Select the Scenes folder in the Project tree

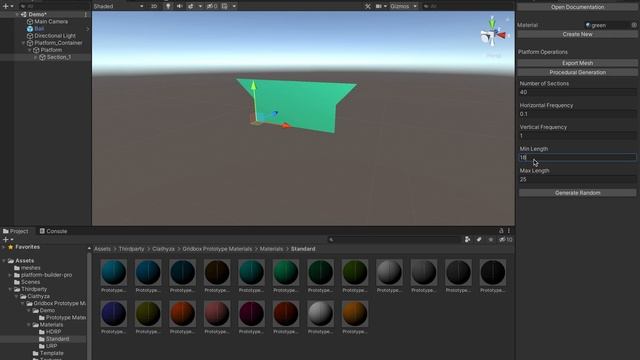coord(31,282)
